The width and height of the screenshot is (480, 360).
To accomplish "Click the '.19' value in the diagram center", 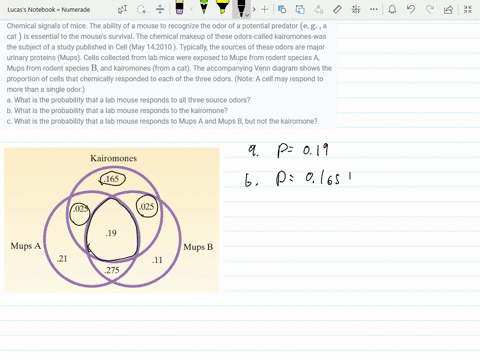I will point(111,233).
